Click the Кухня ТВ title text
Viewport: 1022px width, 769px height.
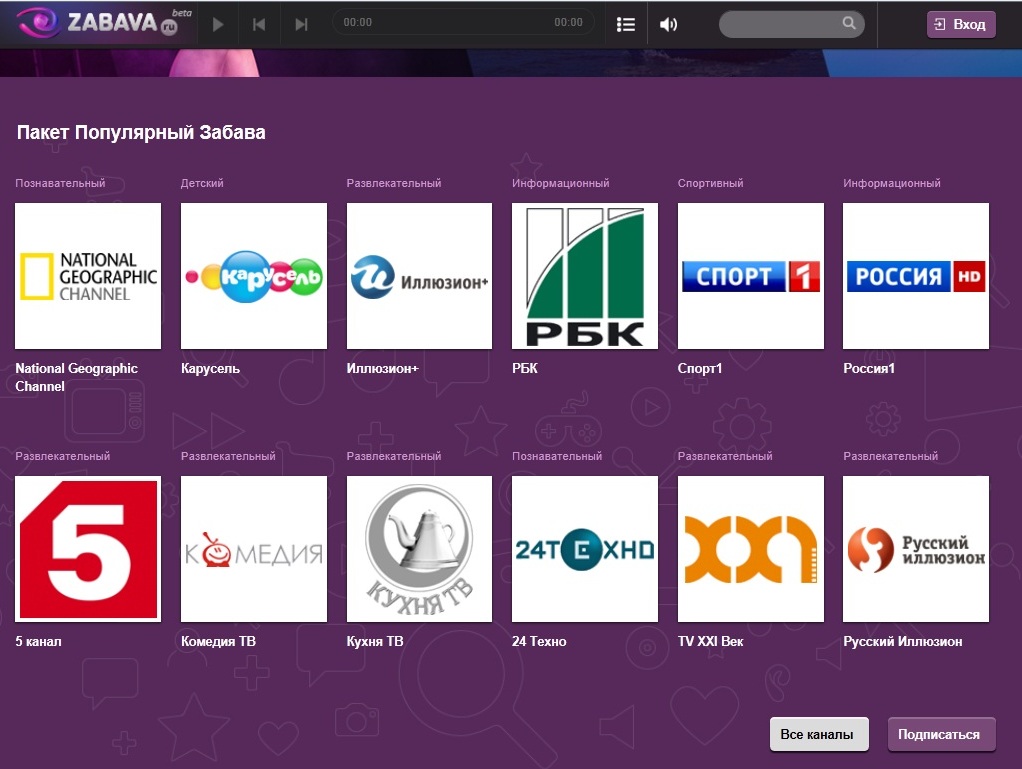pyautogui.click(x=375, y=642)
